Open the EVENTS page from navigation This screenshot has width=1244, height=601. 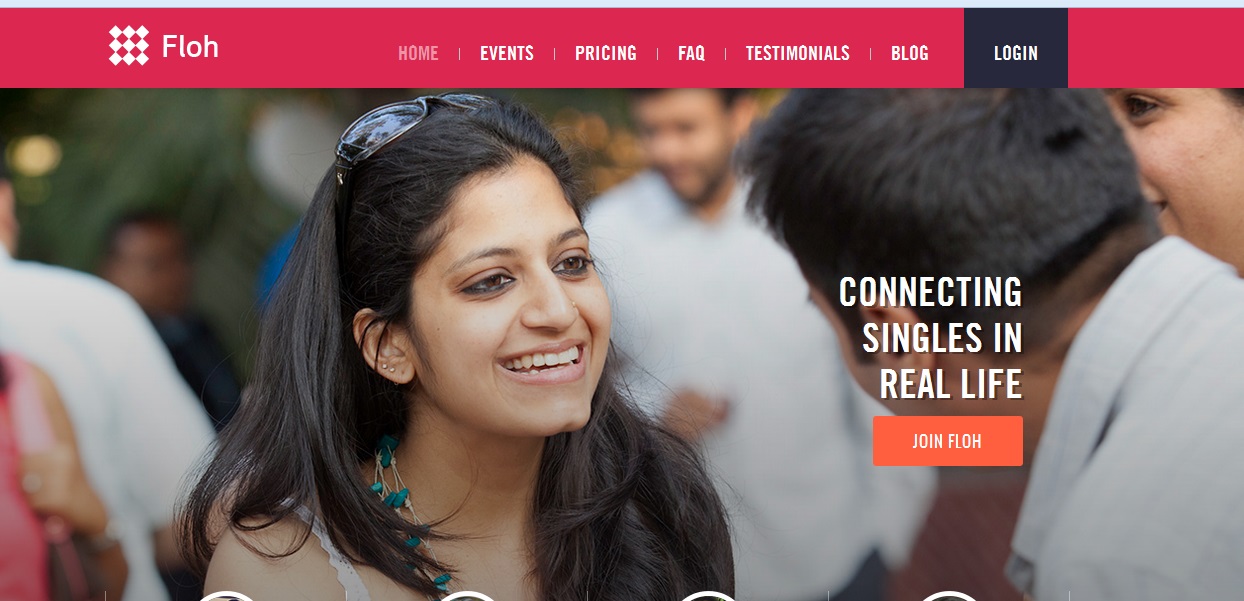(507, 53)
